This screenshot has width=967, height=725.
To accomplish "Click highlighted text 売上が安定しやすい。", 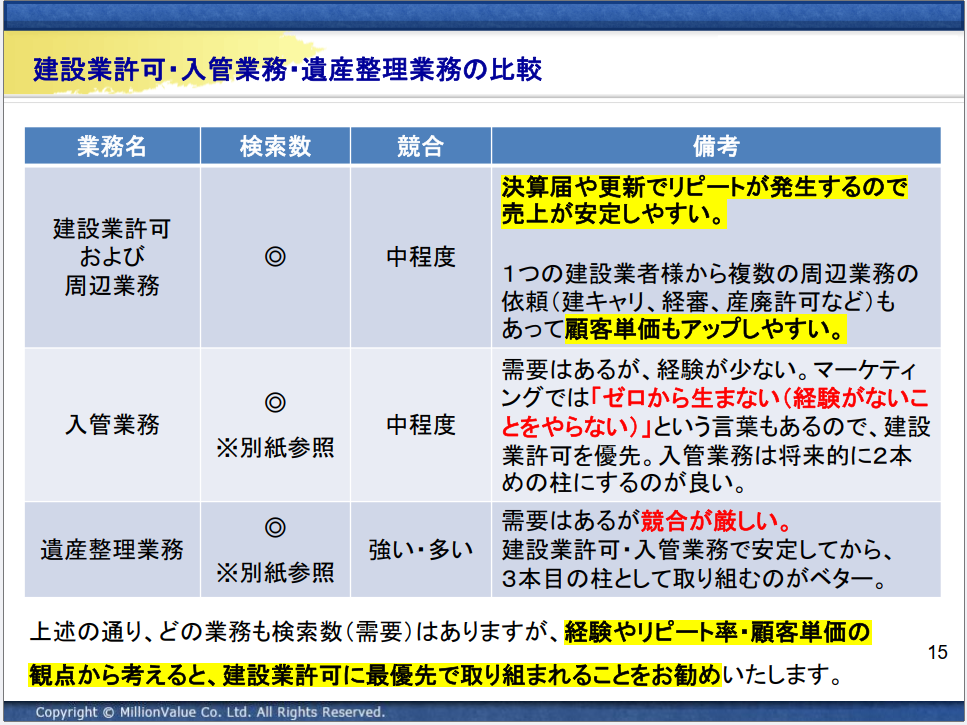I will tap(614, 214).
